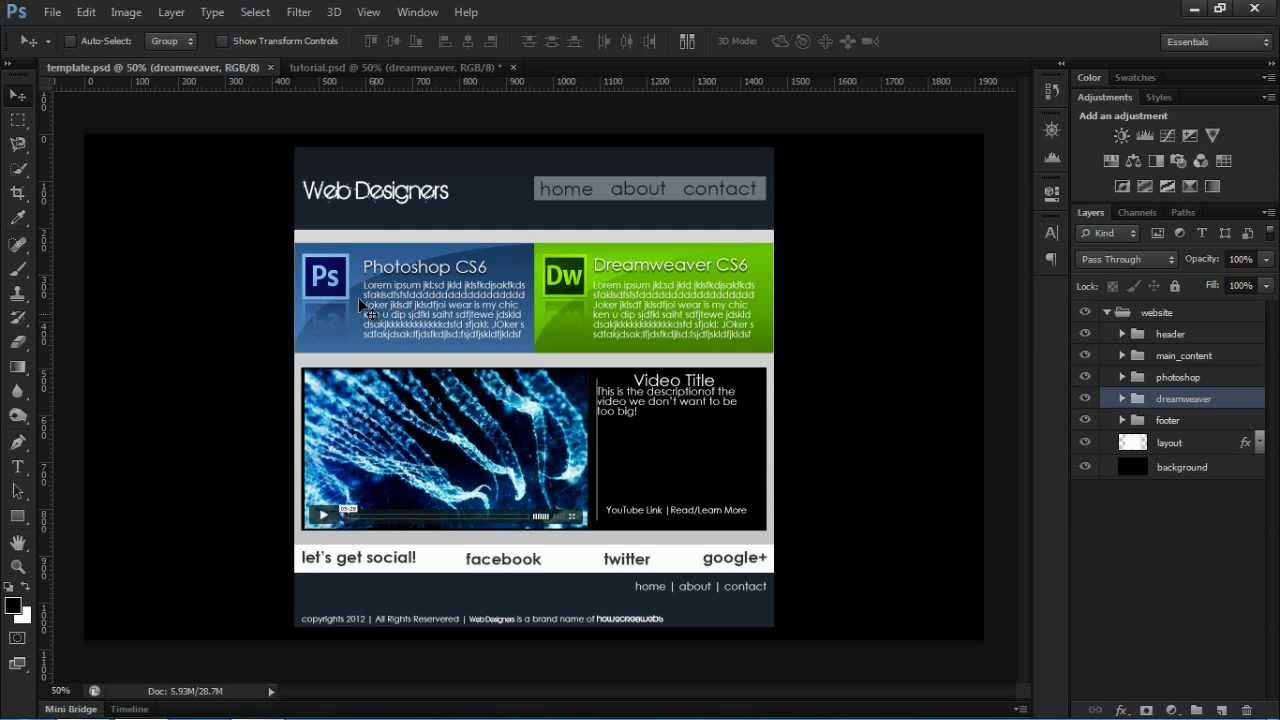The image size is (1280, 720).
Task: Hide the header group
Action: tap(1085, 334)
